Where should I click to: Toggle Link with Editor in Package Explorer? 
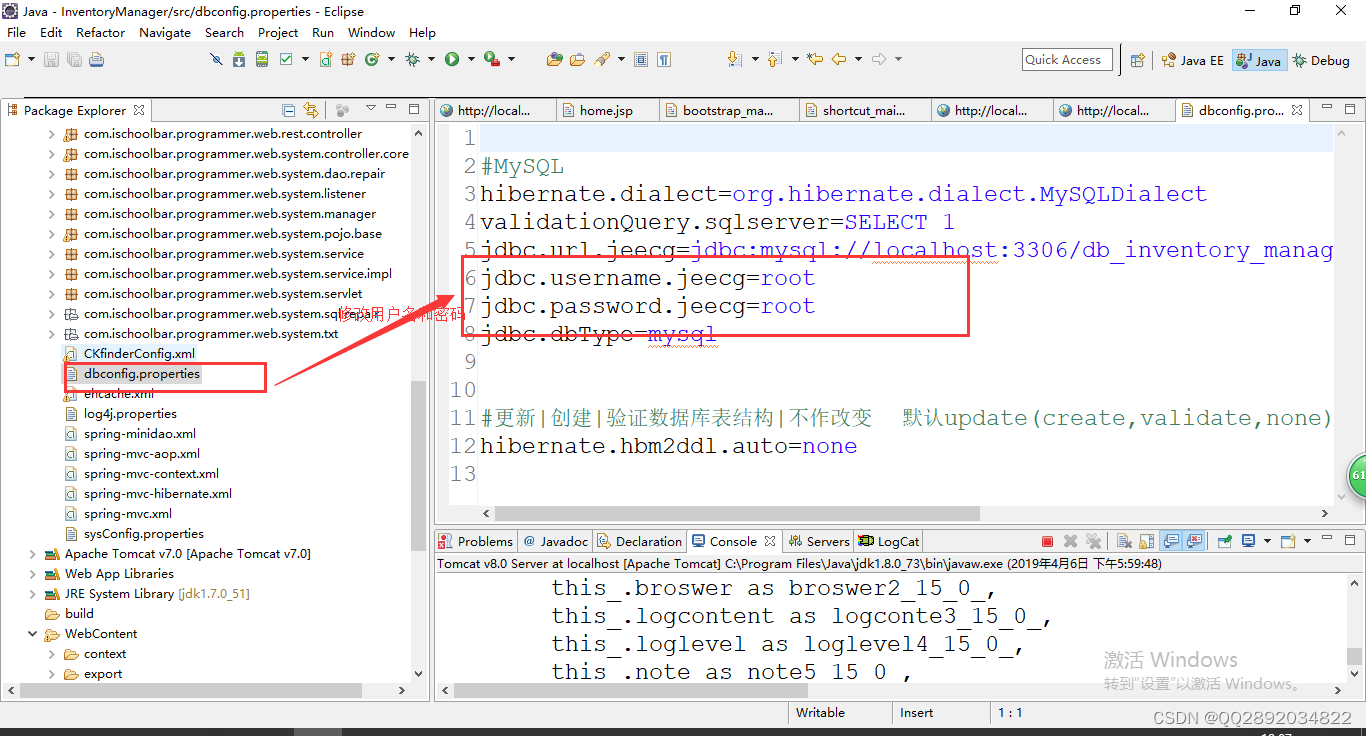pyautogui.click(x=311, y=110)
